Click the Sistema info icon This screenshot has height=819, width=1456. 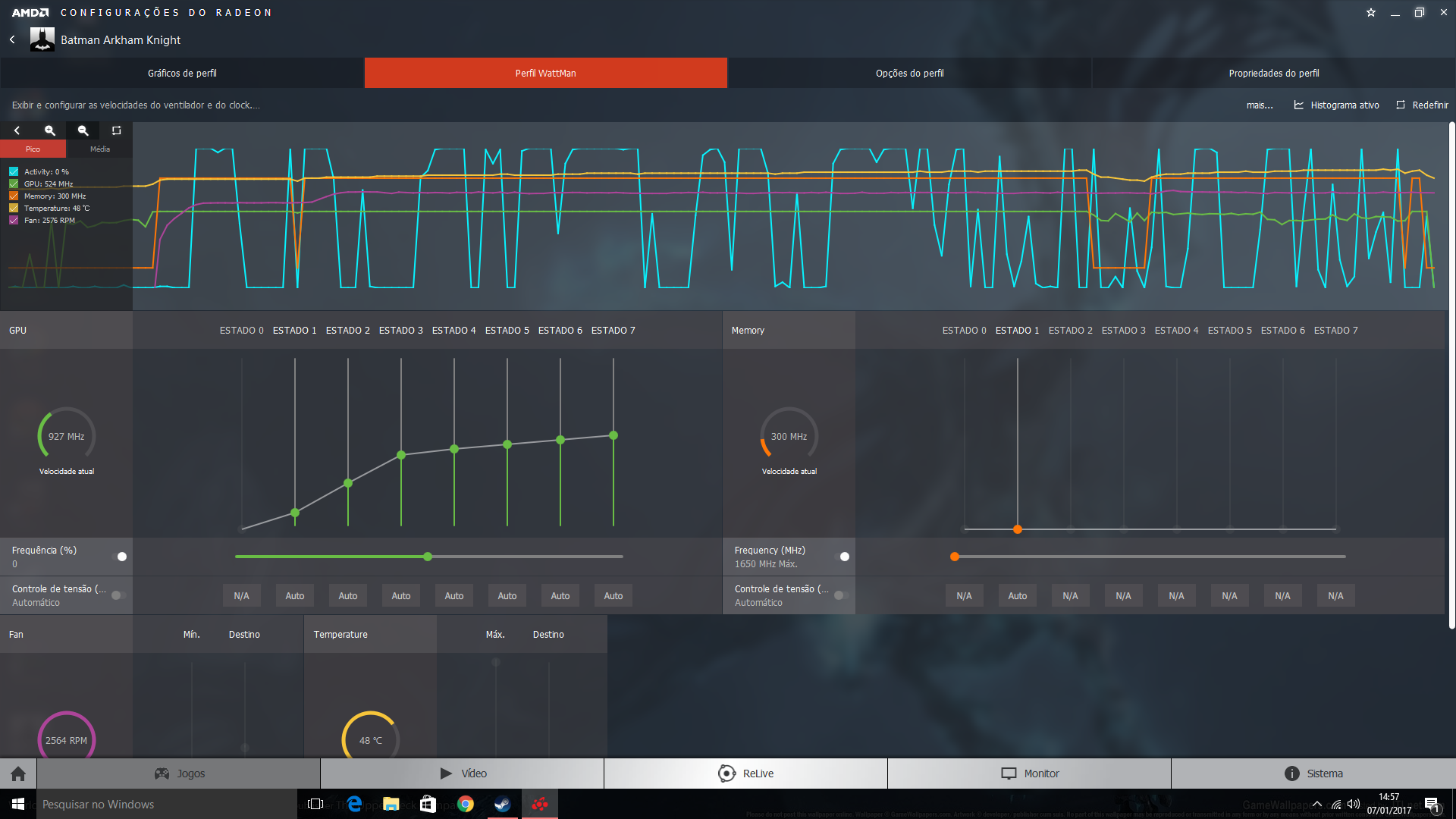pyautogui.click(x=1291, y=773)
